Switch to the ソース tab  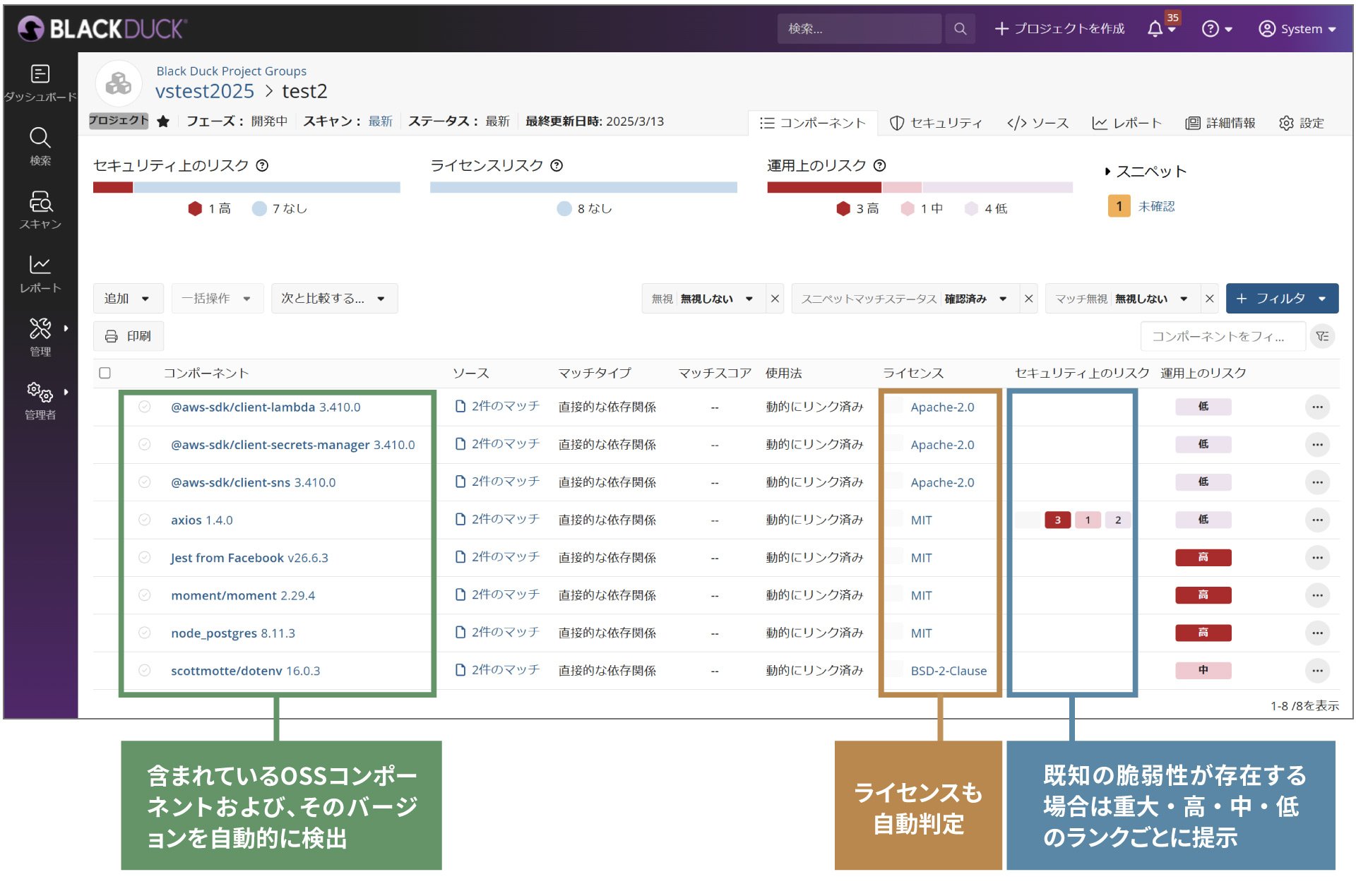pos(1037,123)
